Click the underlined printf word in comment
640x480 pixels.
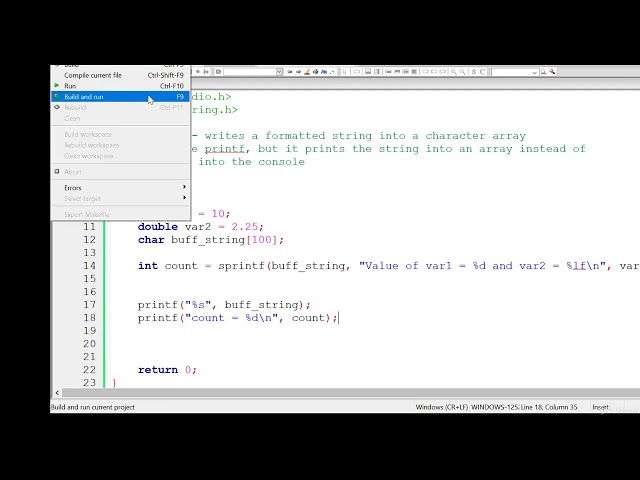click(x=224, y=149)
